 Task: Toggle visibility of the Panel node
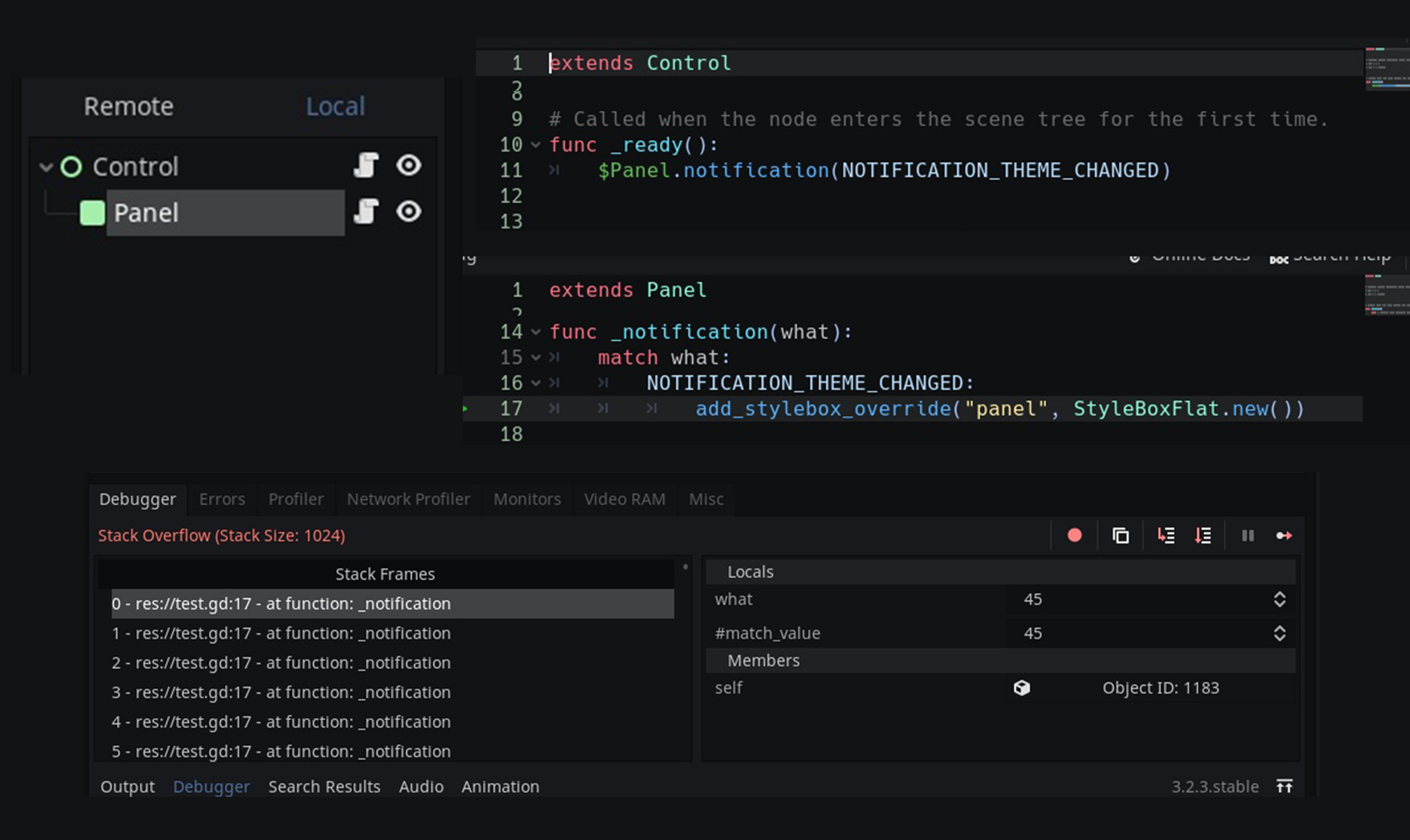tap(408, 211)
